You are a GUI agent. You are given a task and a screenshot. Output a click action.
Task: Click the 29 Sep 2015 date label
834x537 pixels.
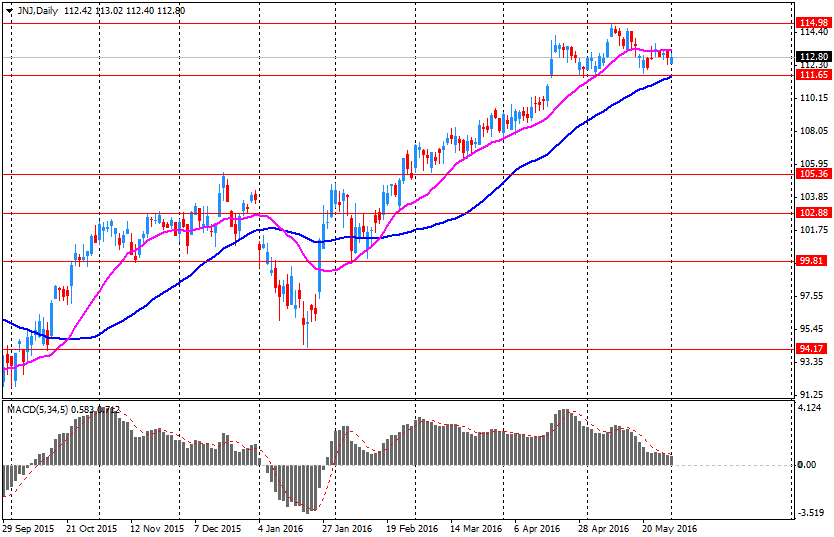pyautogui.click(x=28, y=529)
